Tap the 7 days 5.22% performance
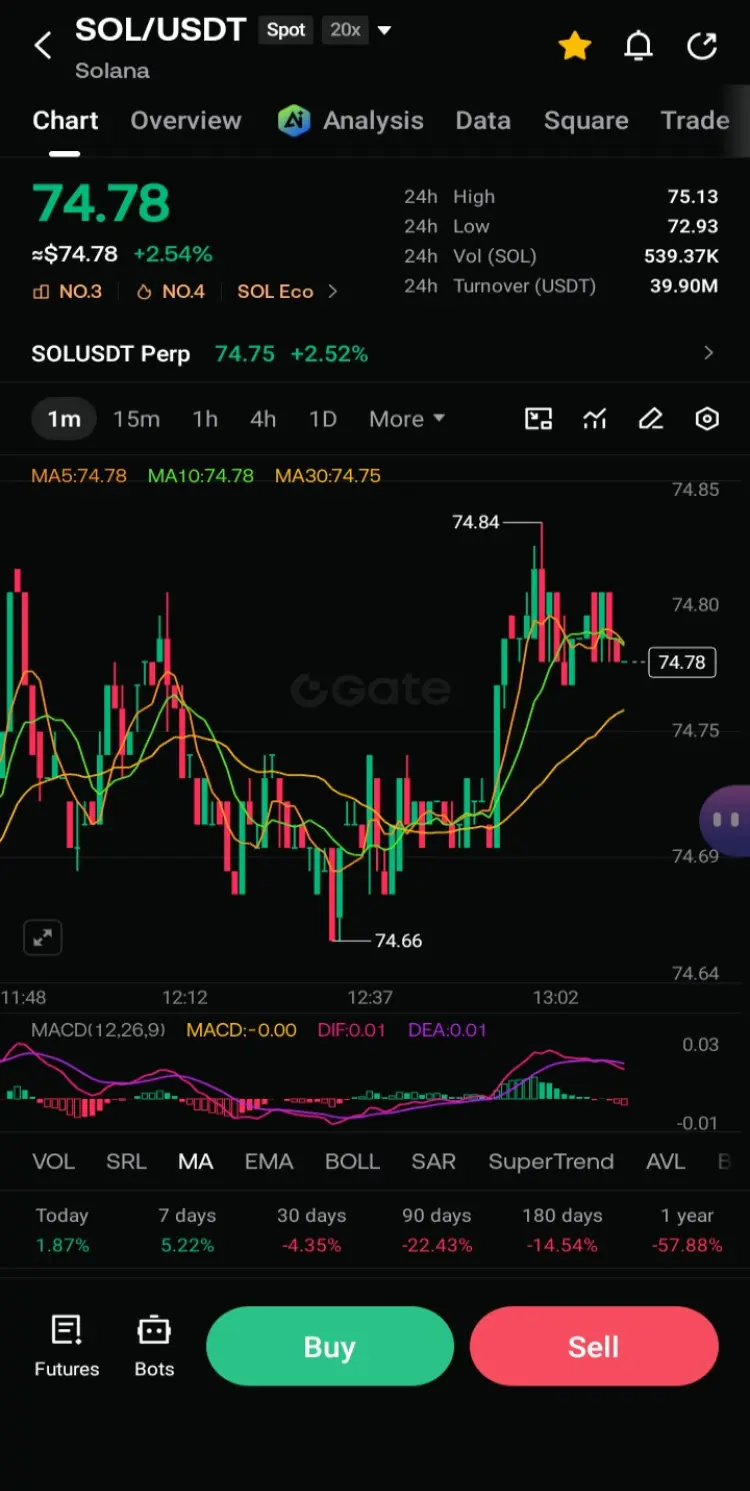This screenshot has width=750, height=1491. (187, 1230)
